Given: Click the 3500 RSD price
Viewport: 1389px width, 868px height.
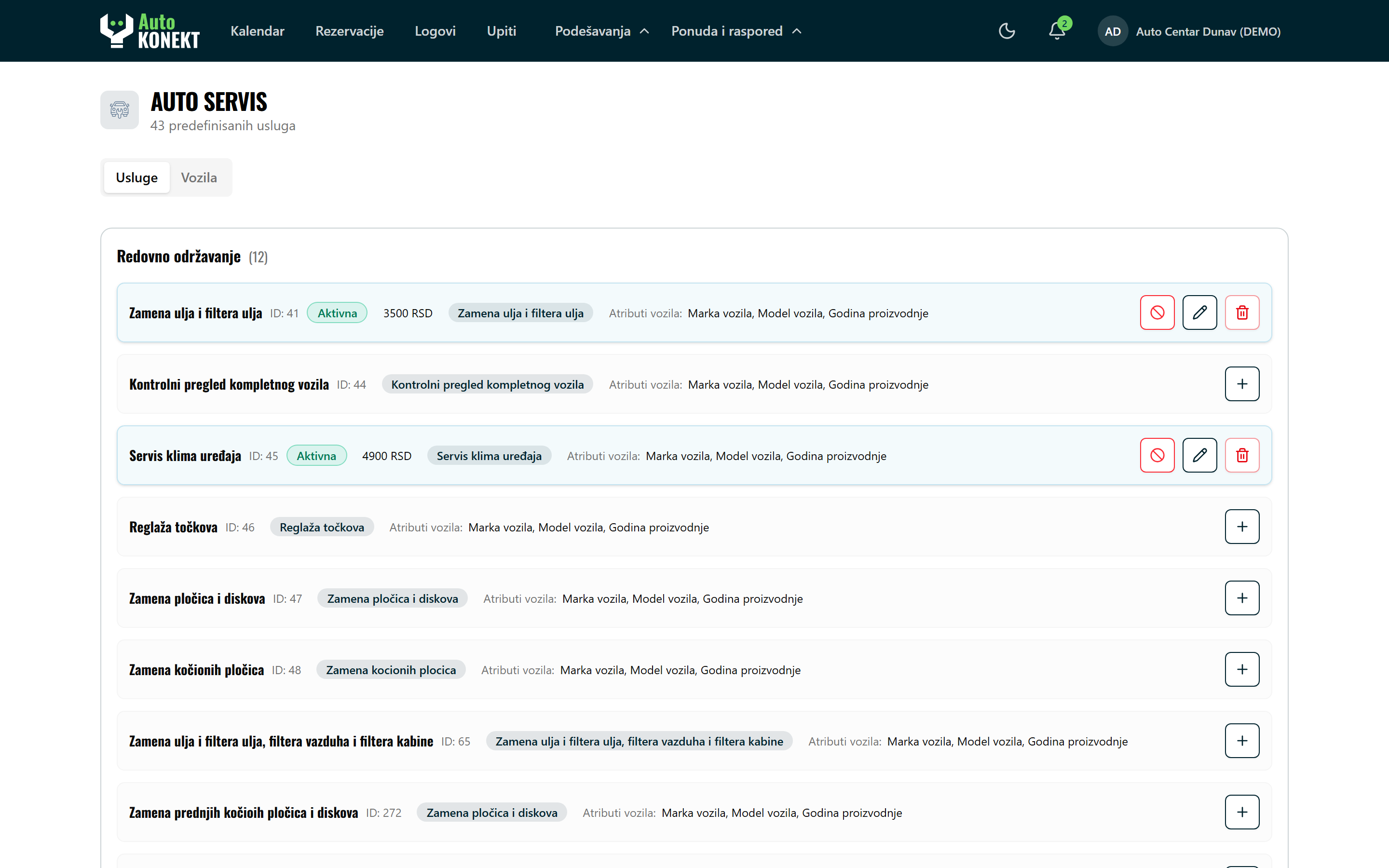Looking at the screenshot, I should 408,313.
